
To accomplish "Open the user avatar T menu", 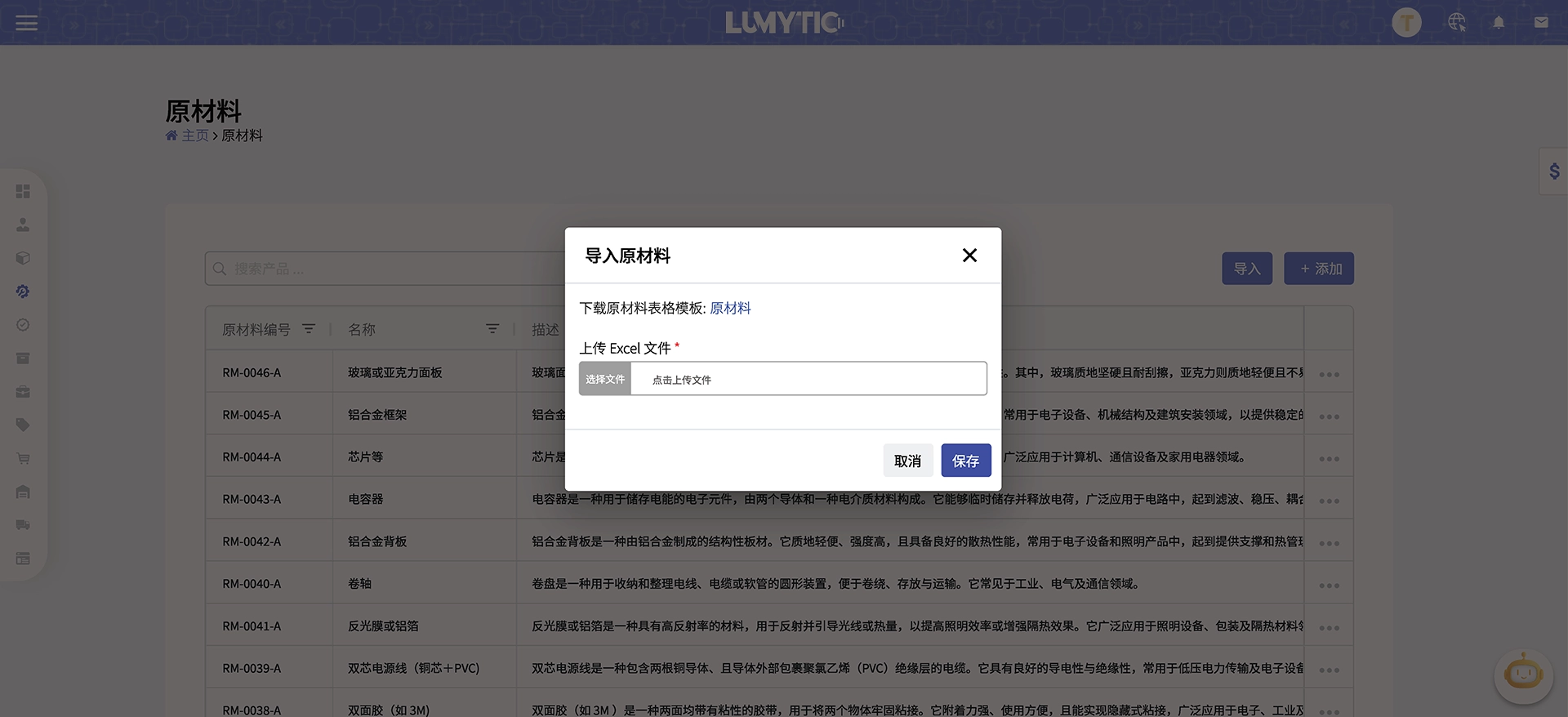I will 1406,23.
